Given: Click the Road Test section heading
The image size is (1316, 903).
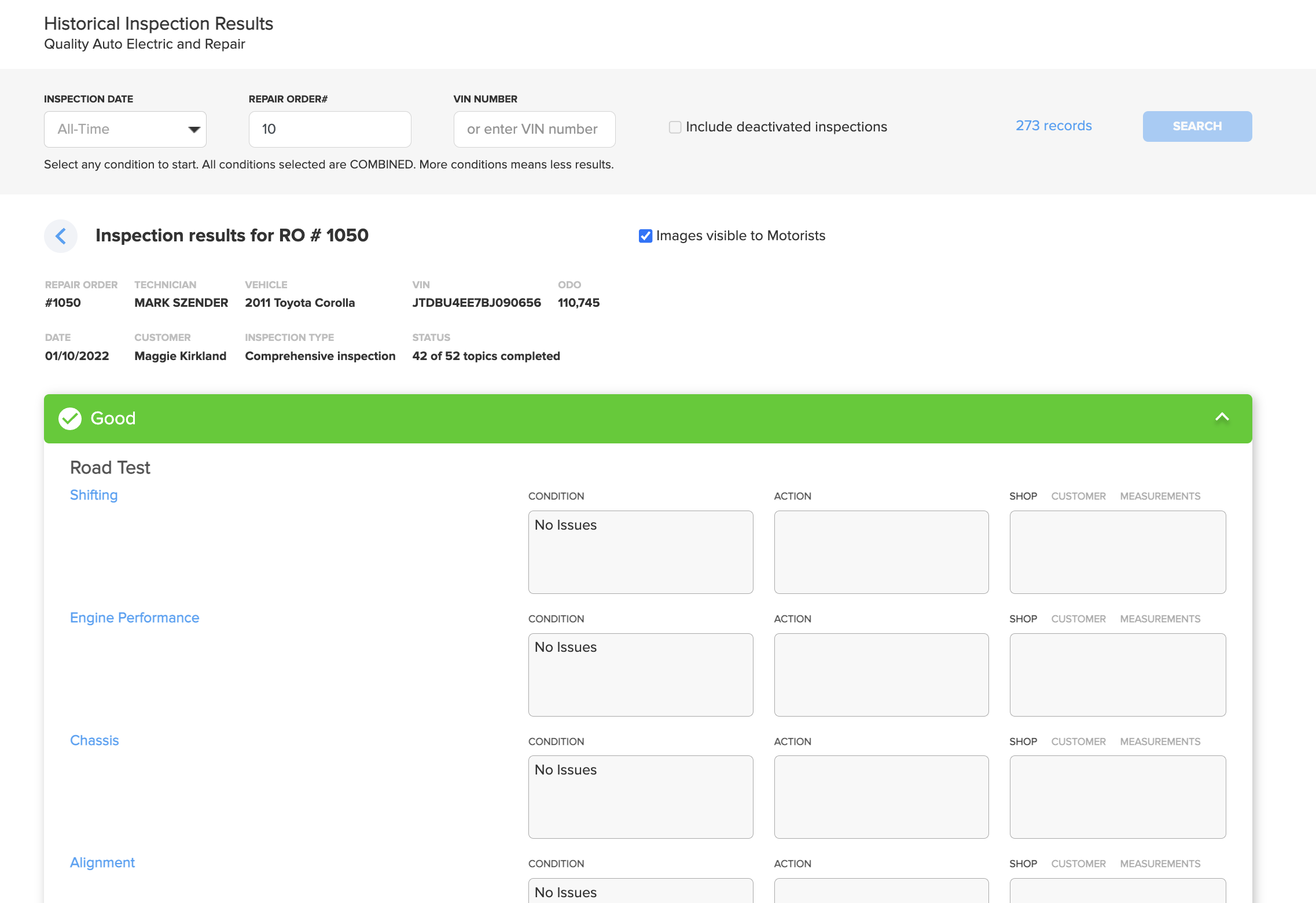Looking at the screenshot, I should coord(110,467).
